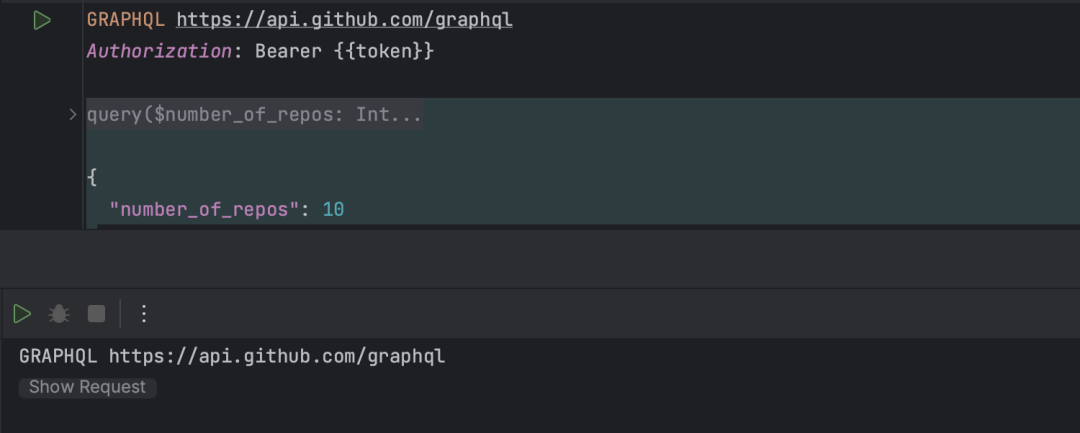Click the green Run icon in the tool window
This screenshot has height=433, width=1080.
[22, 314]
